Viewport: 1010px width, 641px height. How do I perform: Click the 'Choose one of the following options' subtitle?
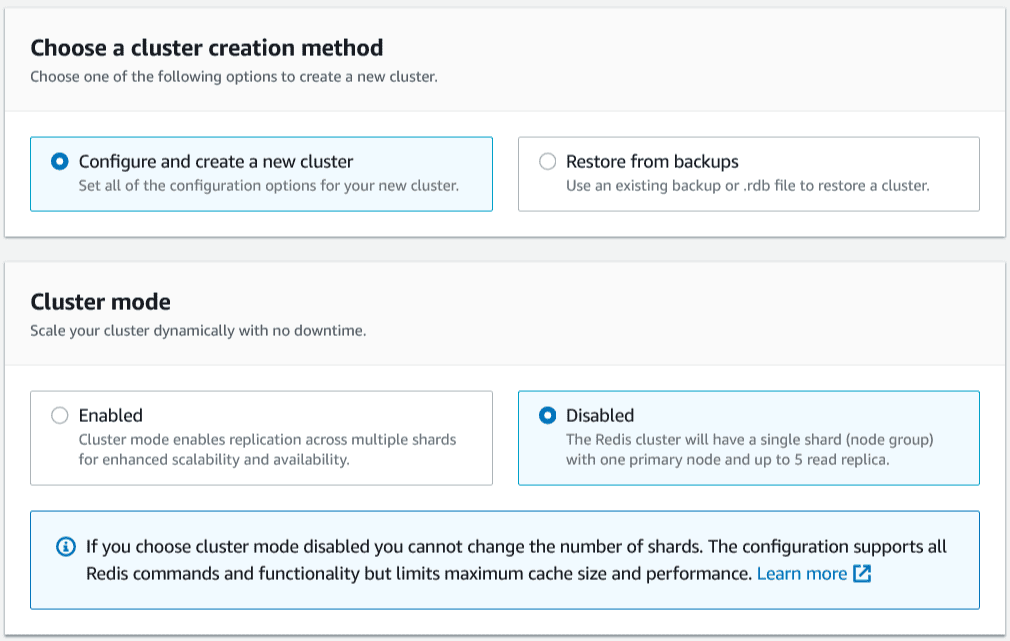click(x=233, y=76)
